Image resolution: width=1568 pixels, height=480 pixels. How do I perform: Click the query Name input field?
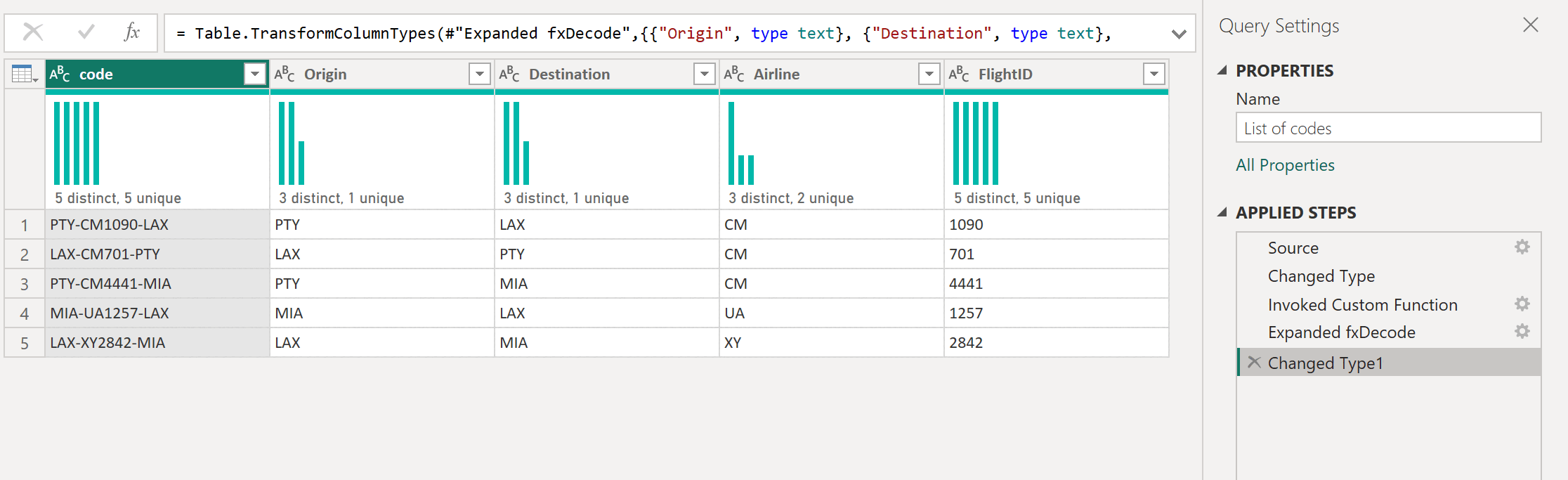pyautogui.click(x=1387, y=128)
